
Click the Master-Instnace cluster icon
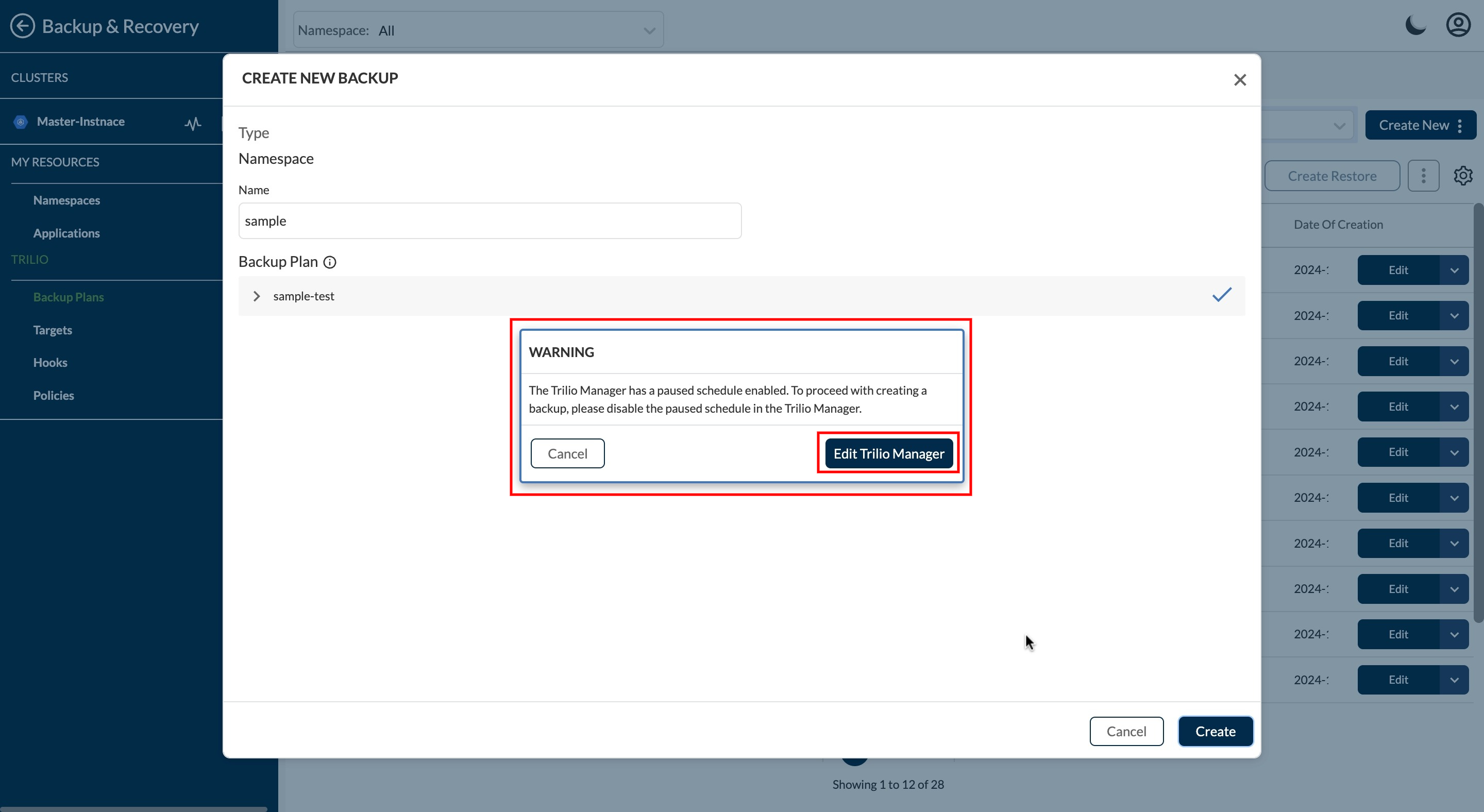[x=21, y=122]
